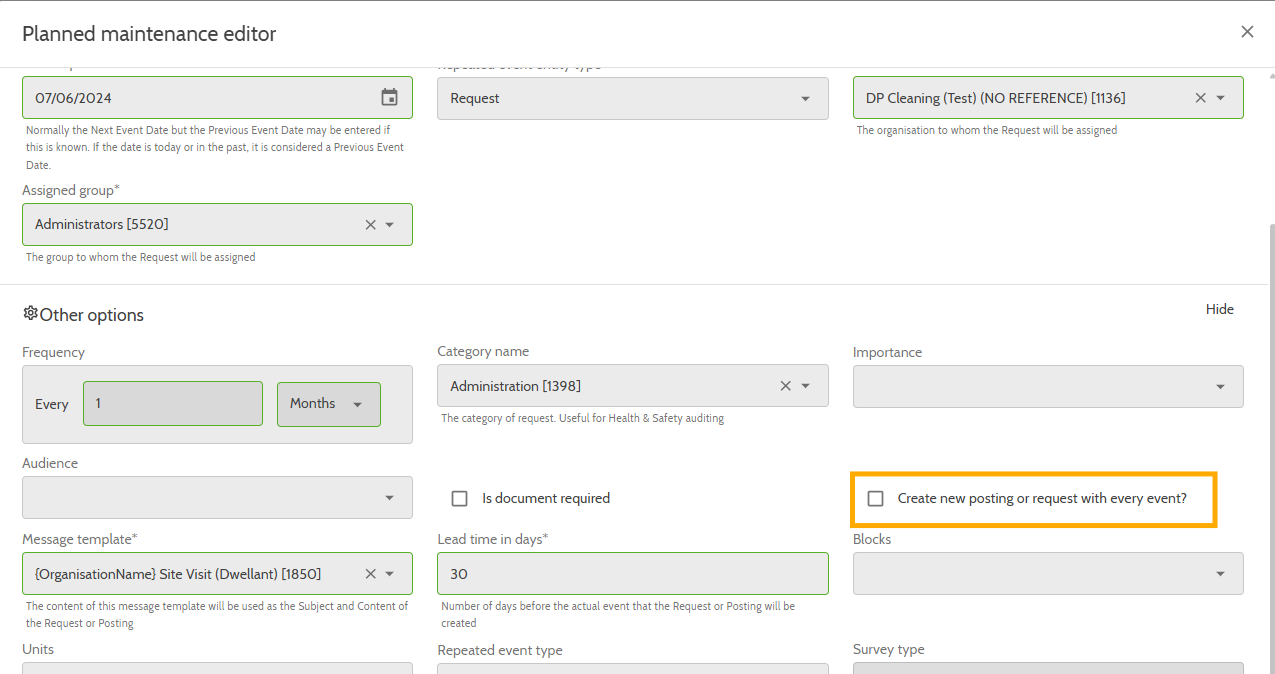Image resolution: width=1275 pixels, height=674 pixels.
Task: Expand the Blocks dropdown
Action: click(1218, 573)
